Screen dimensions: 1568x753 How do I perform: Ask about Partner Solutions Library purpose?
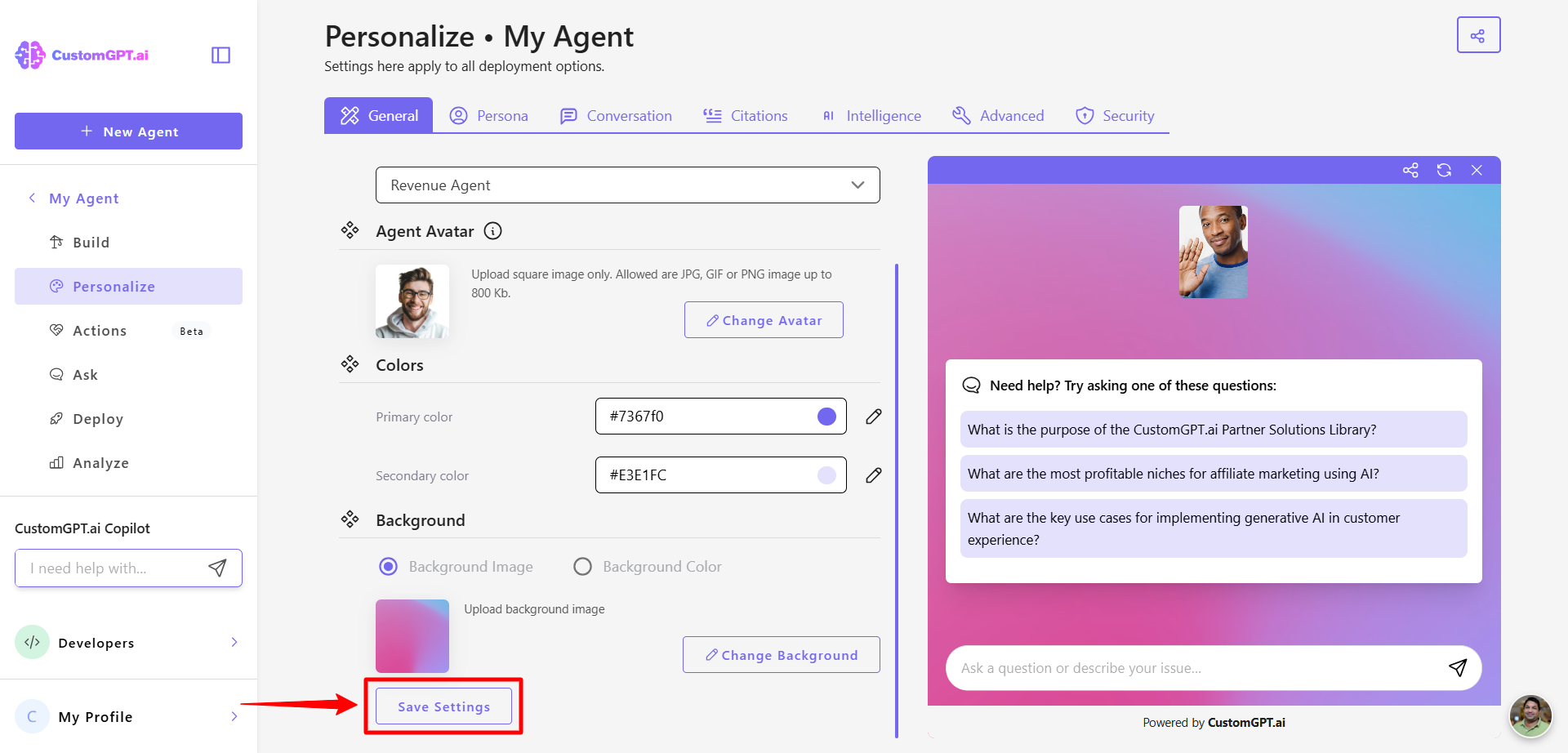coord(1214,430)
